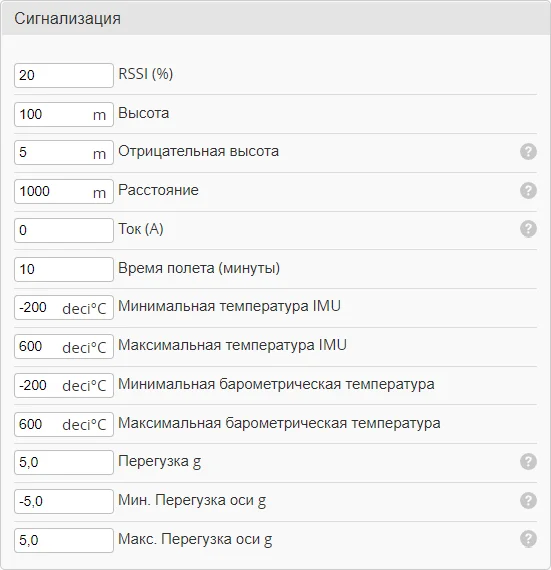The image size is (551, 570).
Task: Open help icon for Мин. Перегузка оси g
Action: tap(528, 501)
